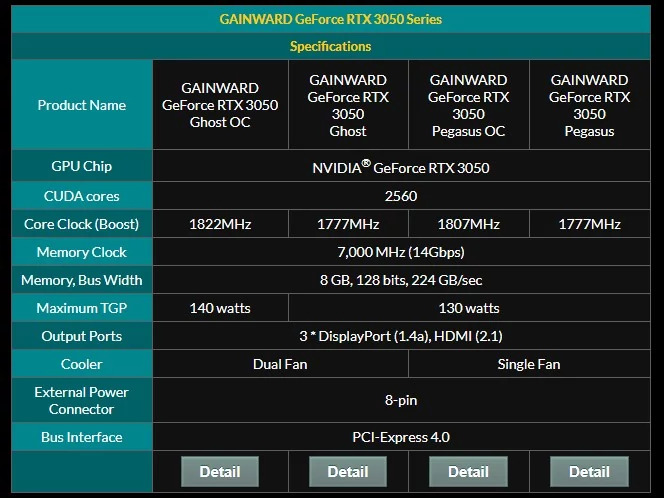Click the 'Specifications' heading
Viewport: 664px width, 498px height.
coord(331,46)
